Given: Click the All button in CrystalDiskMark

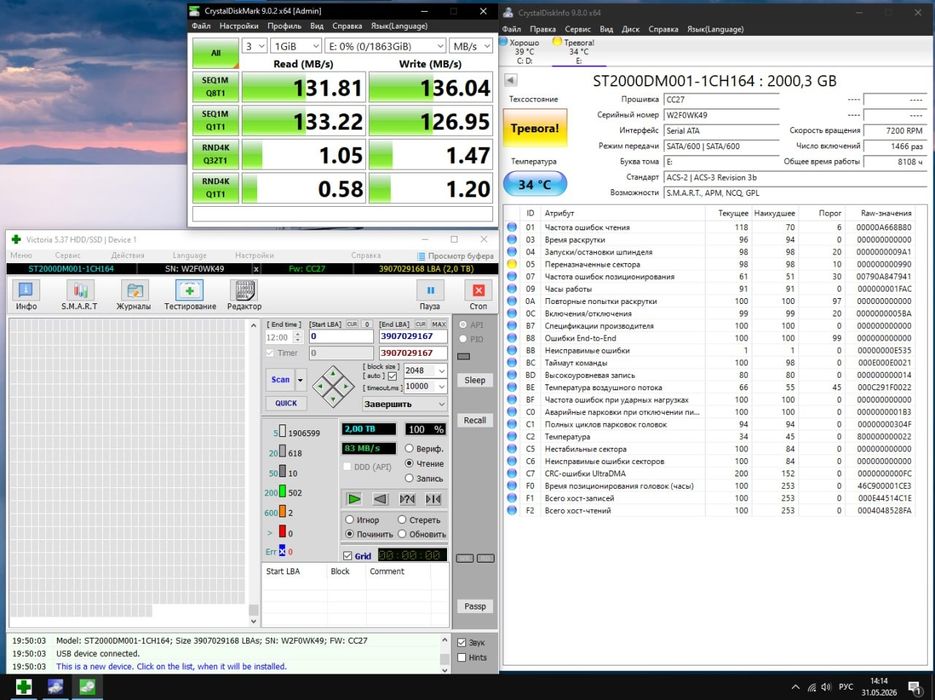Looking at the screenshot, I should [215, 53].
